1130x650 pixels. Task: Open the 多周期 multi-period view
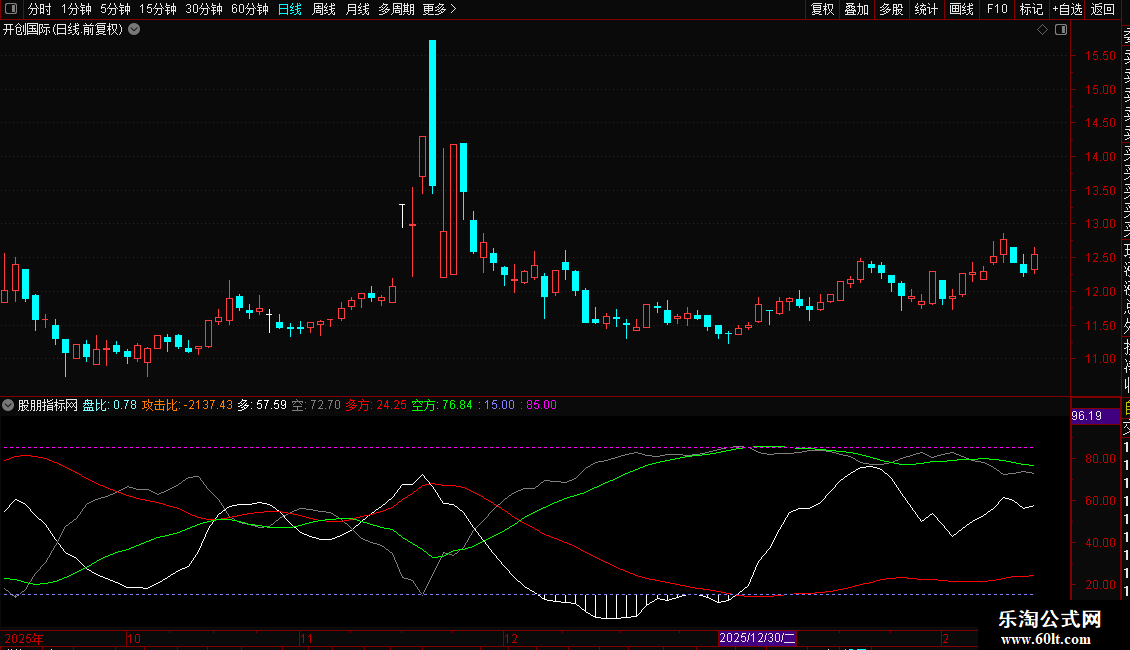397,9
